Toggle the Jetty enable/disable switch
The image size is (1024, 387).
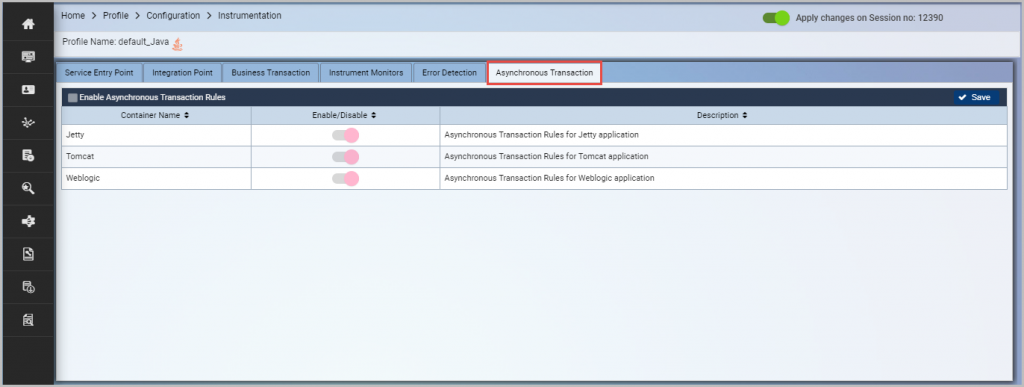coord(345,135)
